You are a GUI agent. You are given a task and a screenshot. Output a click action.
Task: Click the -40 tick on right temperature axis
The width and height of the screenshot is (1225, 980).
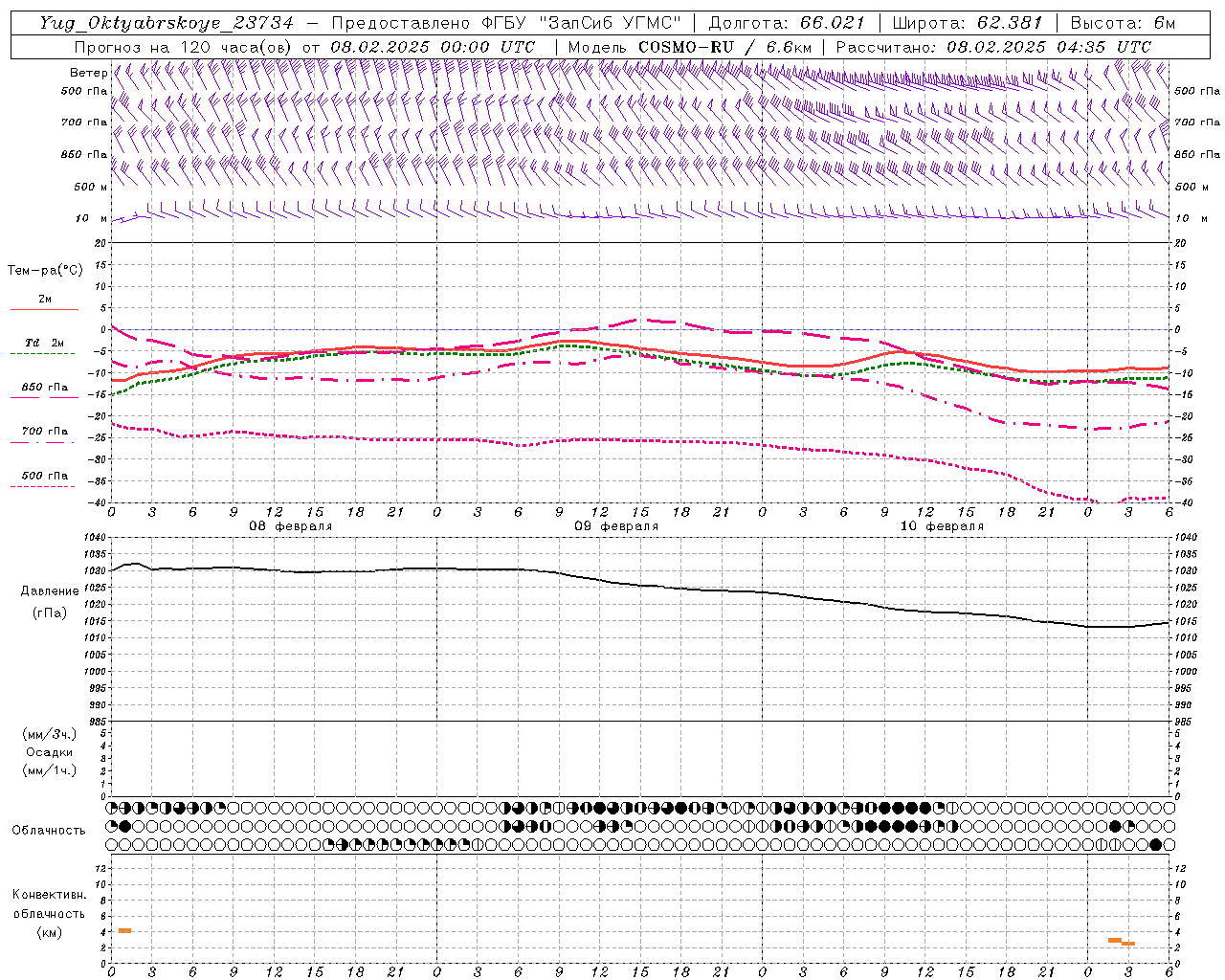1183,503
